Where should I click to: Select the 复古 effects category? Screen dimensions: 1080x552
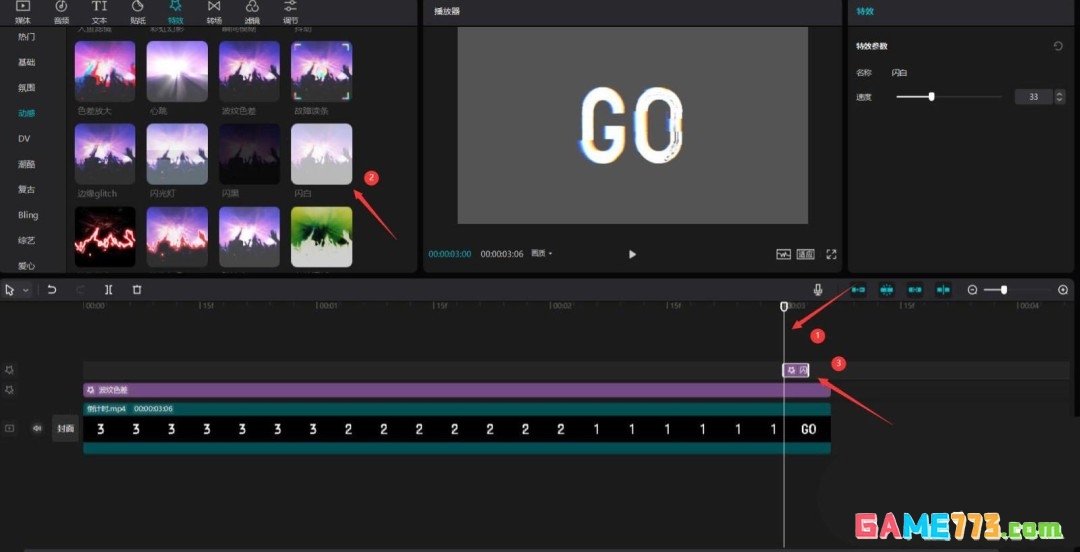click(x=26, y=189)
